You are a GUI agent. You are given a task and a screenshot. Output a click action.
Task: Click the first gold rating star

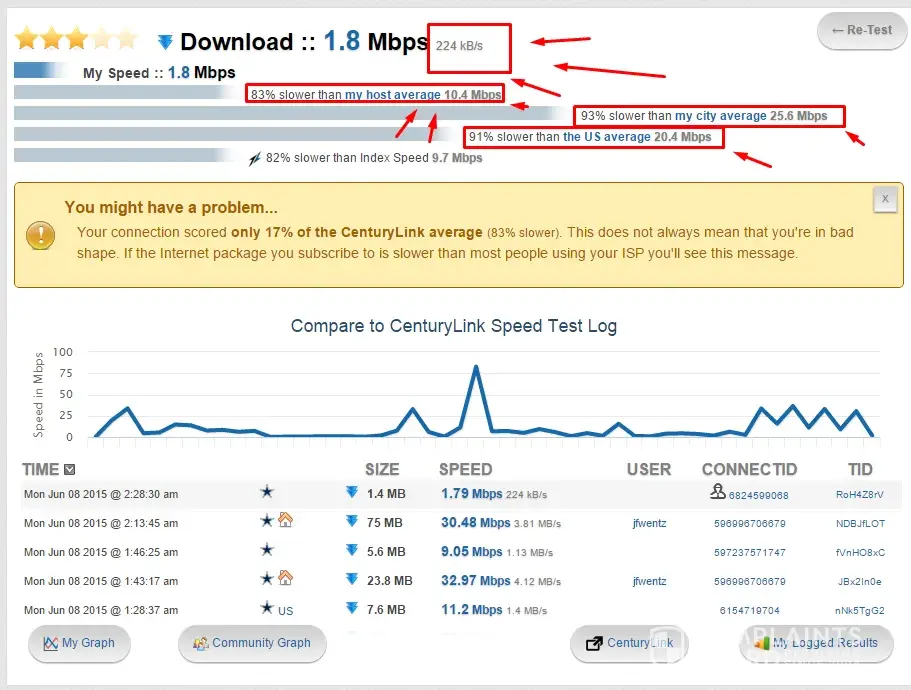[26, 38]
